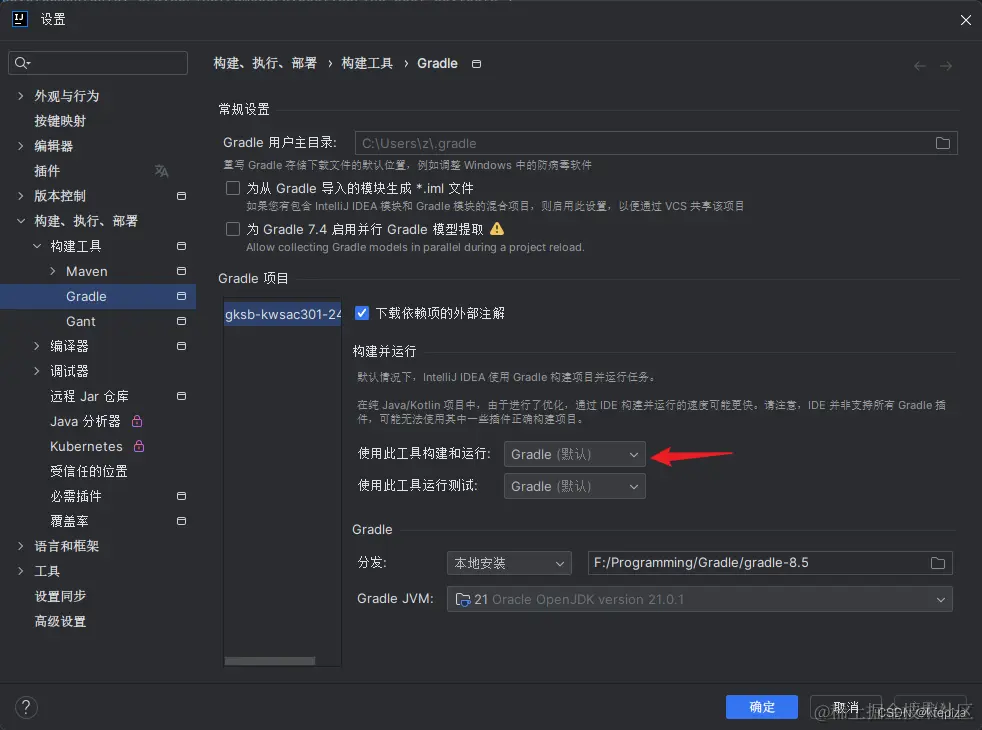Click the warning icon beside Gradle 7.4 option
The height and width of the screenshot is (730, 982).
click(x=498, y=228)
